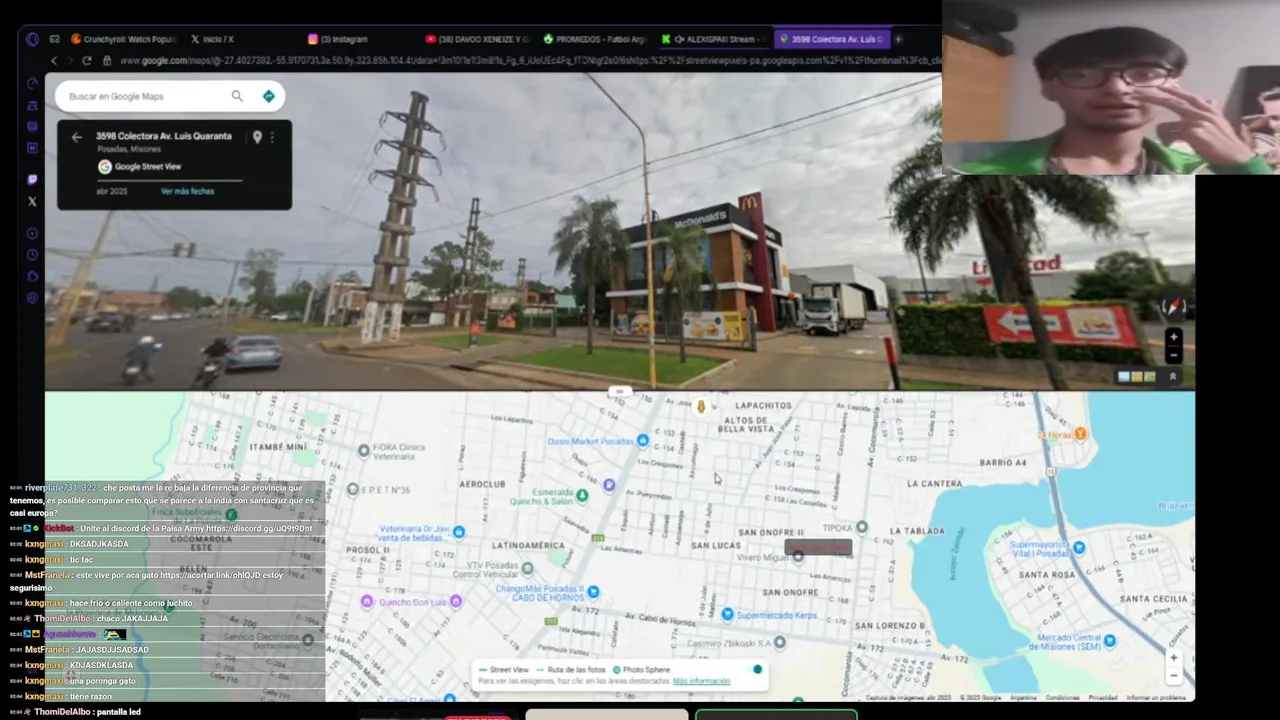This screenshot has height=720, width=1280.
Task: Go back with browser back arrow
Action: [x=54, y=61]
